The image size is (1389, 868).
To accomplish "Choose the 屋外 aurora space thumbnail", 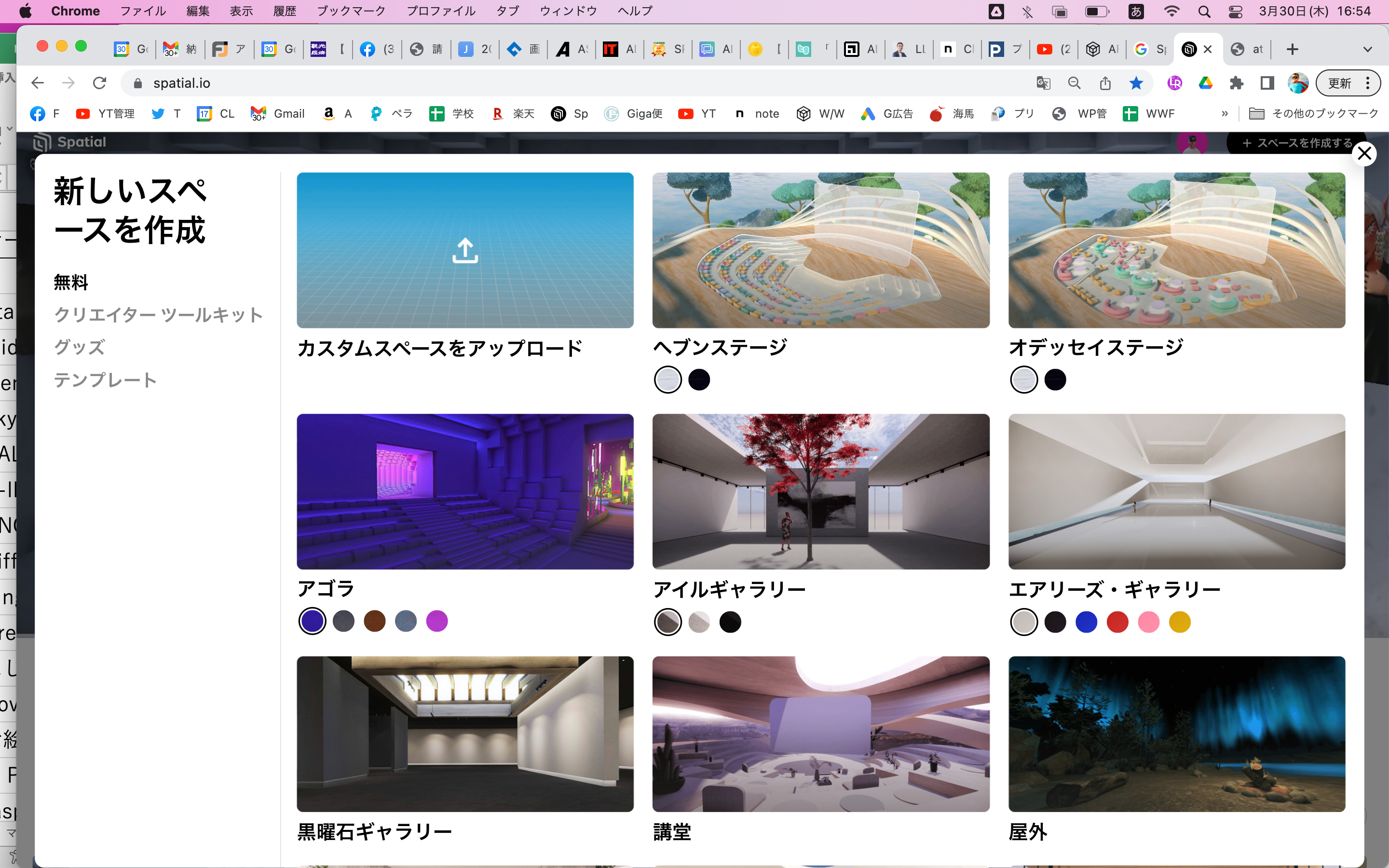I will (1176, 733).
